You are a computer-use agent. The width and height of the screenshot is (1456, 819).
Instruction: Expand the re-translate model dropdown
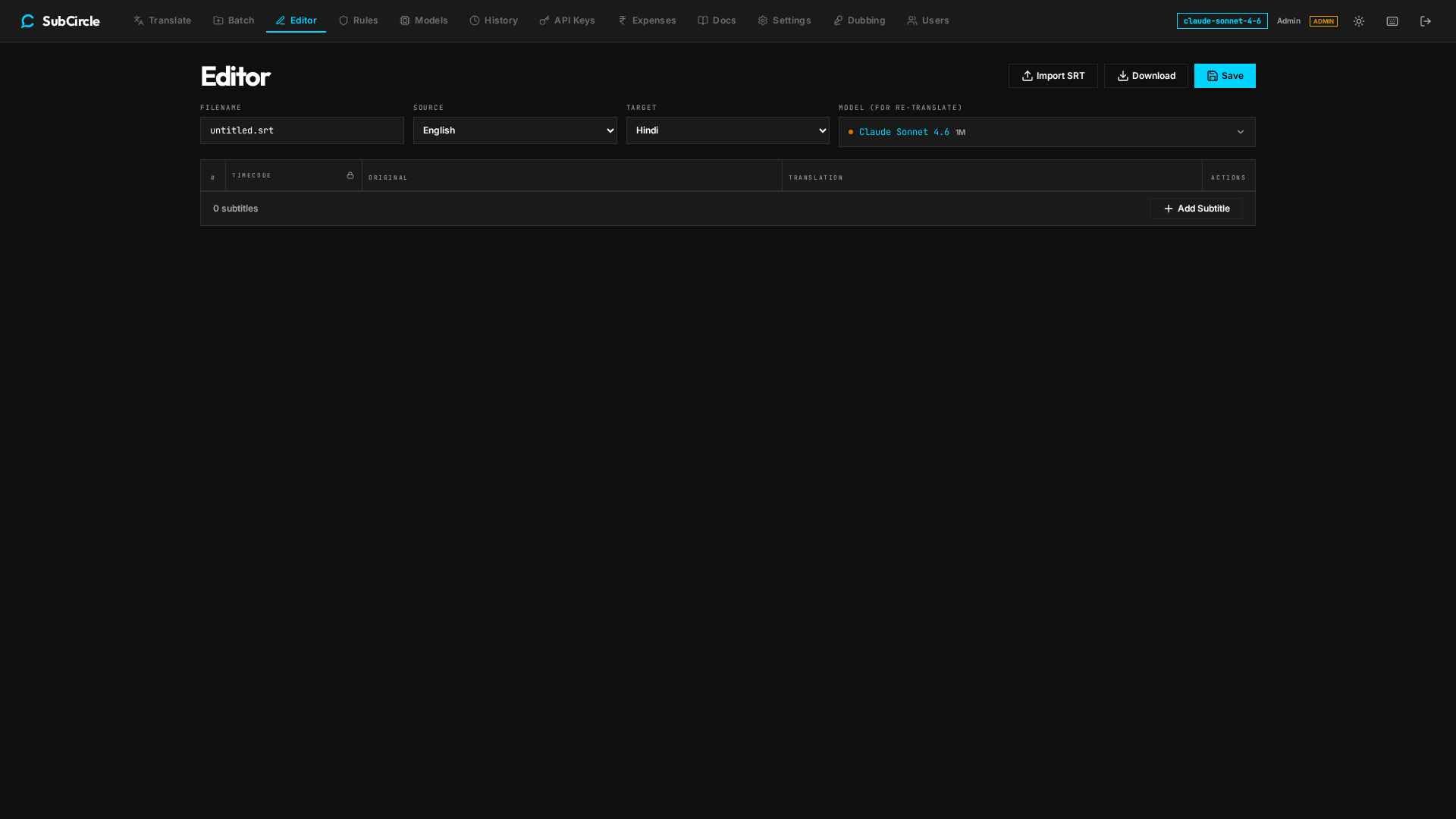pos(1047,132)
